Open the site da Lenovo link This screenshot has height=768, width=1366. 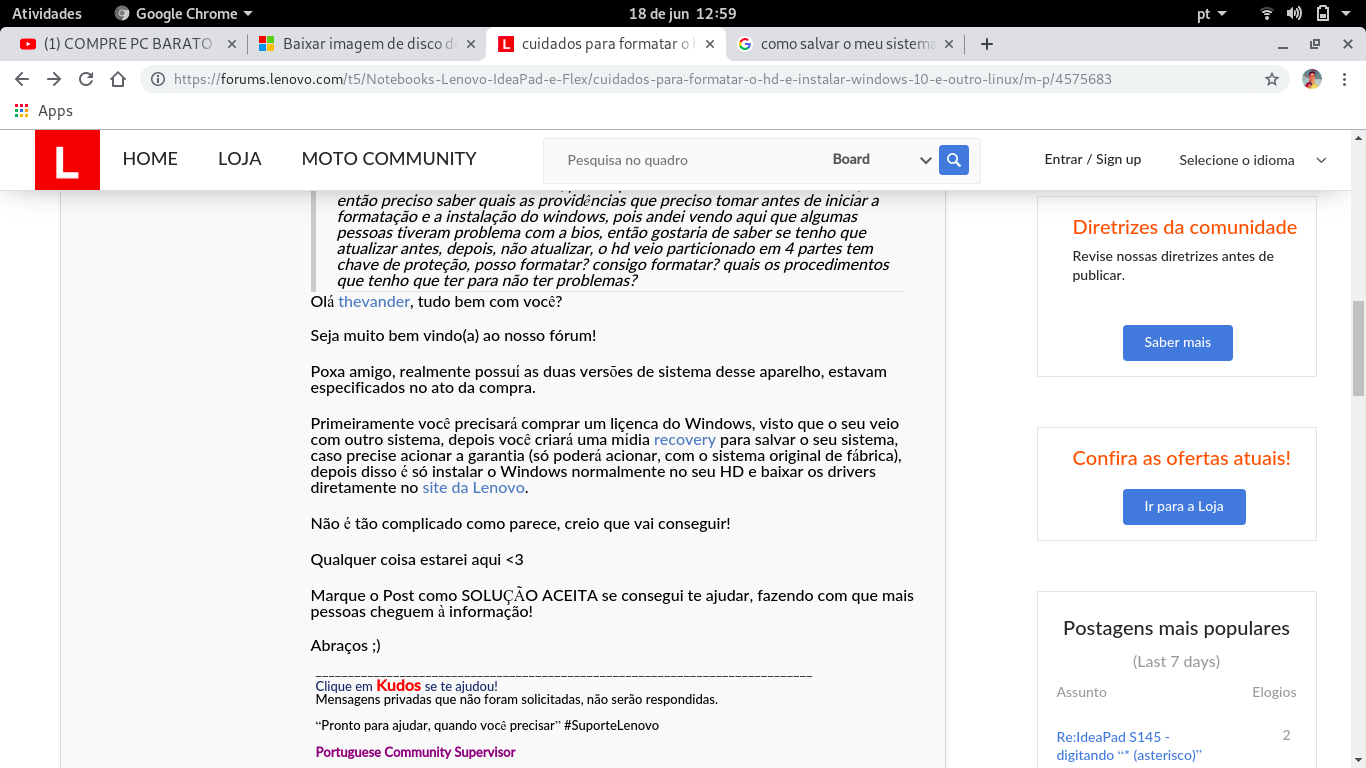[473, 488]
